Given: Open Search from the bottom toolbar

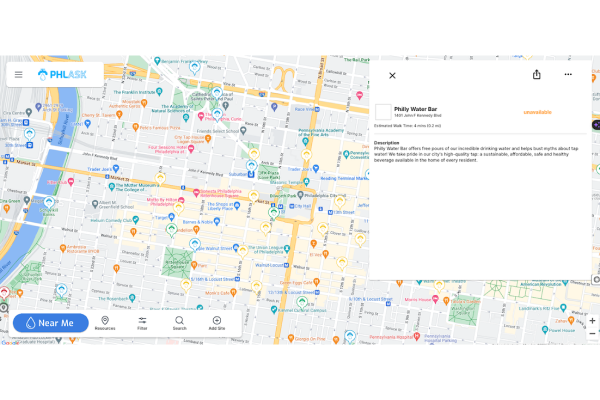Looking at the screenshot, I should [x=179, y=322].
